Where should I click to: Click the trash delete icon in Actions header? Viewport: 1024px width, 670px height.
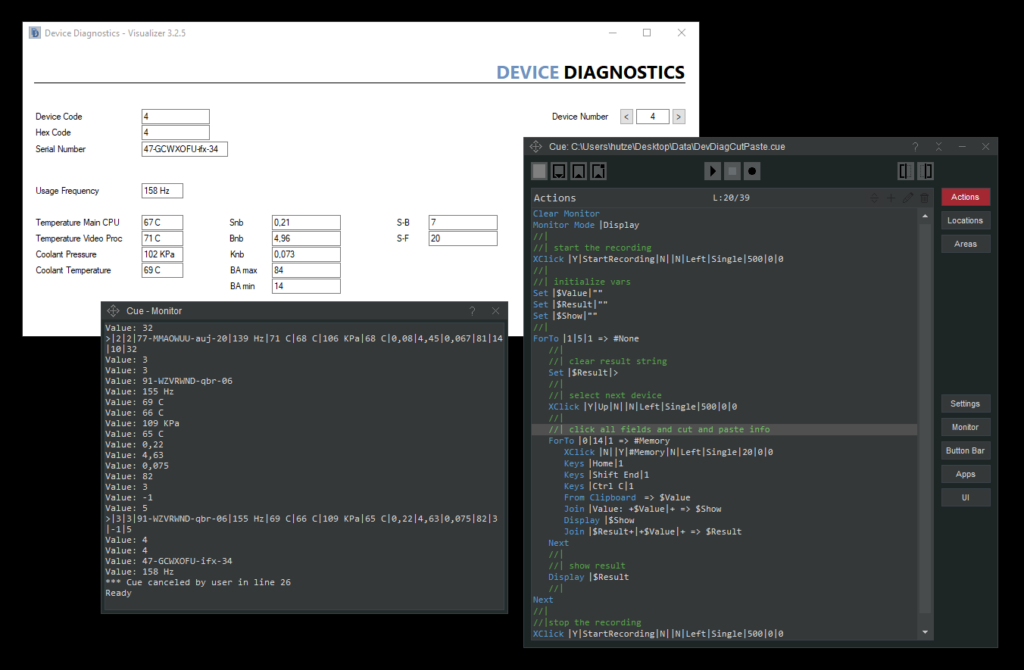coord(923,198)
